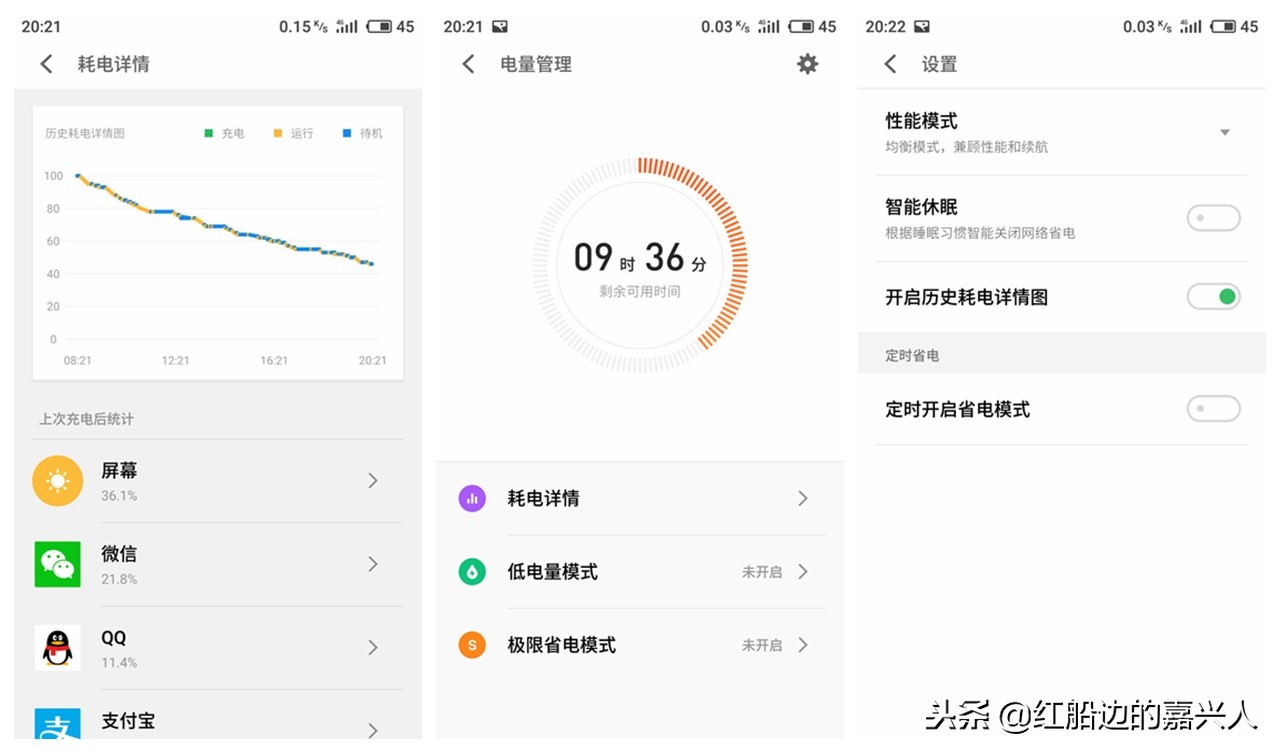The width and height of the screenshot is (1280, 753).
Task: Enable 智能休眠 smart sleep
Action: tap(1213, 217)
